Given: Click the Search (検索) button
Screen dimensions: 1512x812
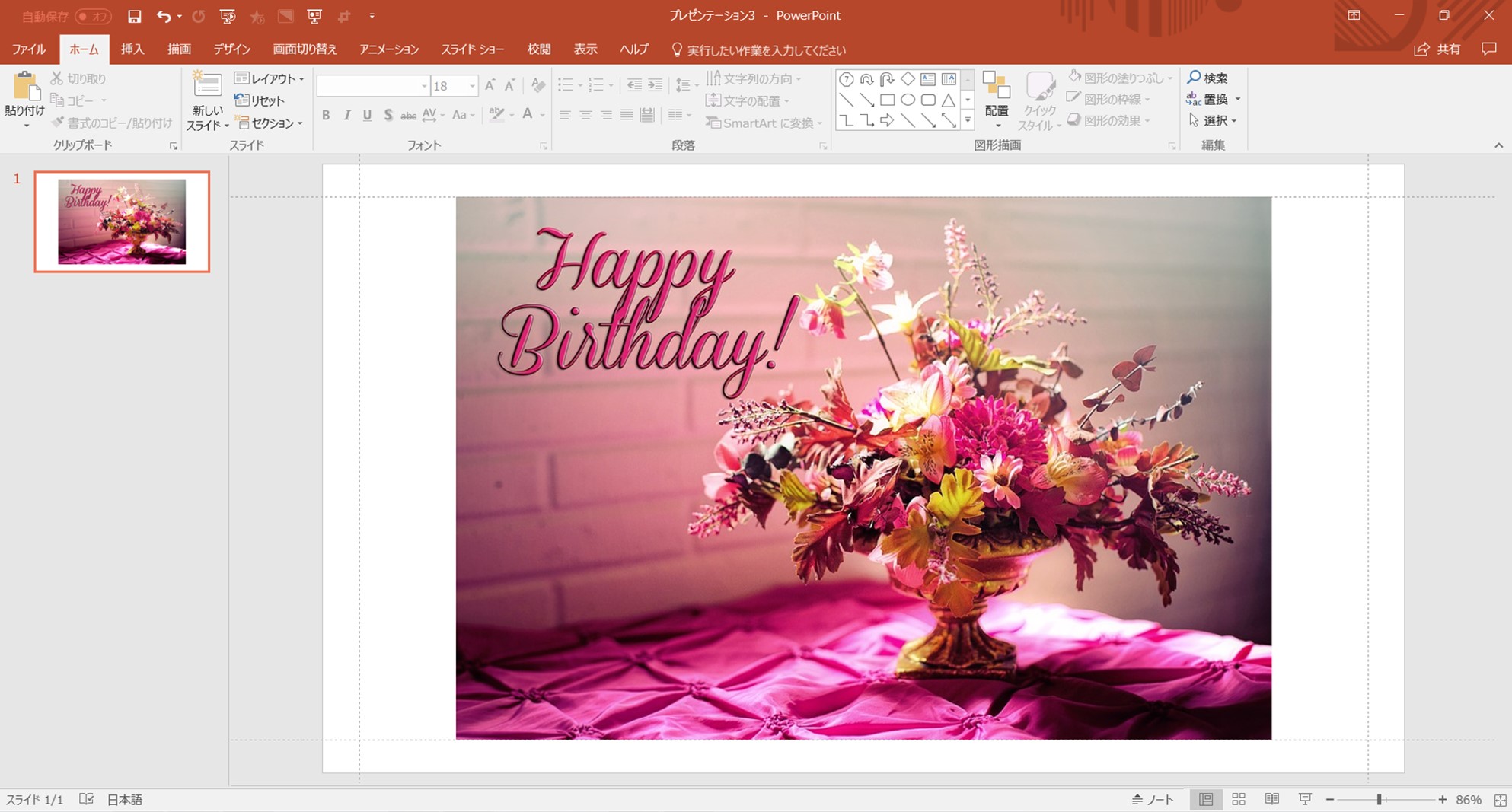Looking at the screenshot, I should [x=1207, y=78].
